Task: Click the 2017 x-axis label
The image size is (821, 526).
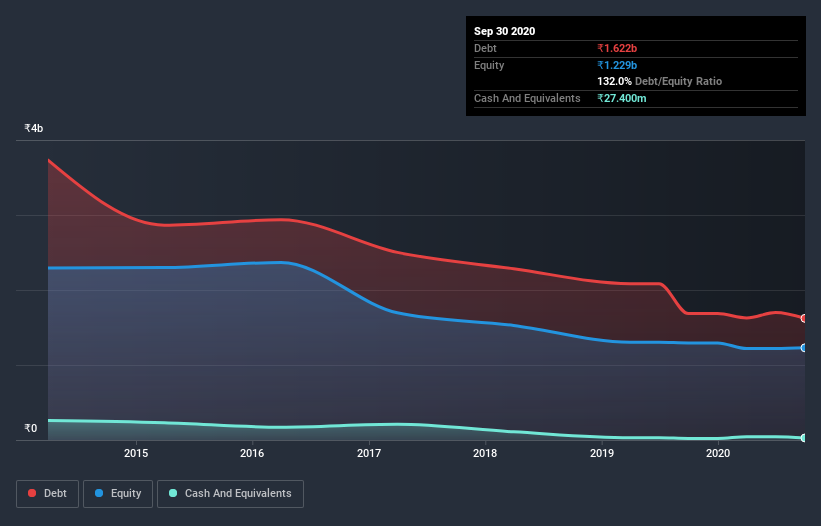Action: (x=369, y=453)
